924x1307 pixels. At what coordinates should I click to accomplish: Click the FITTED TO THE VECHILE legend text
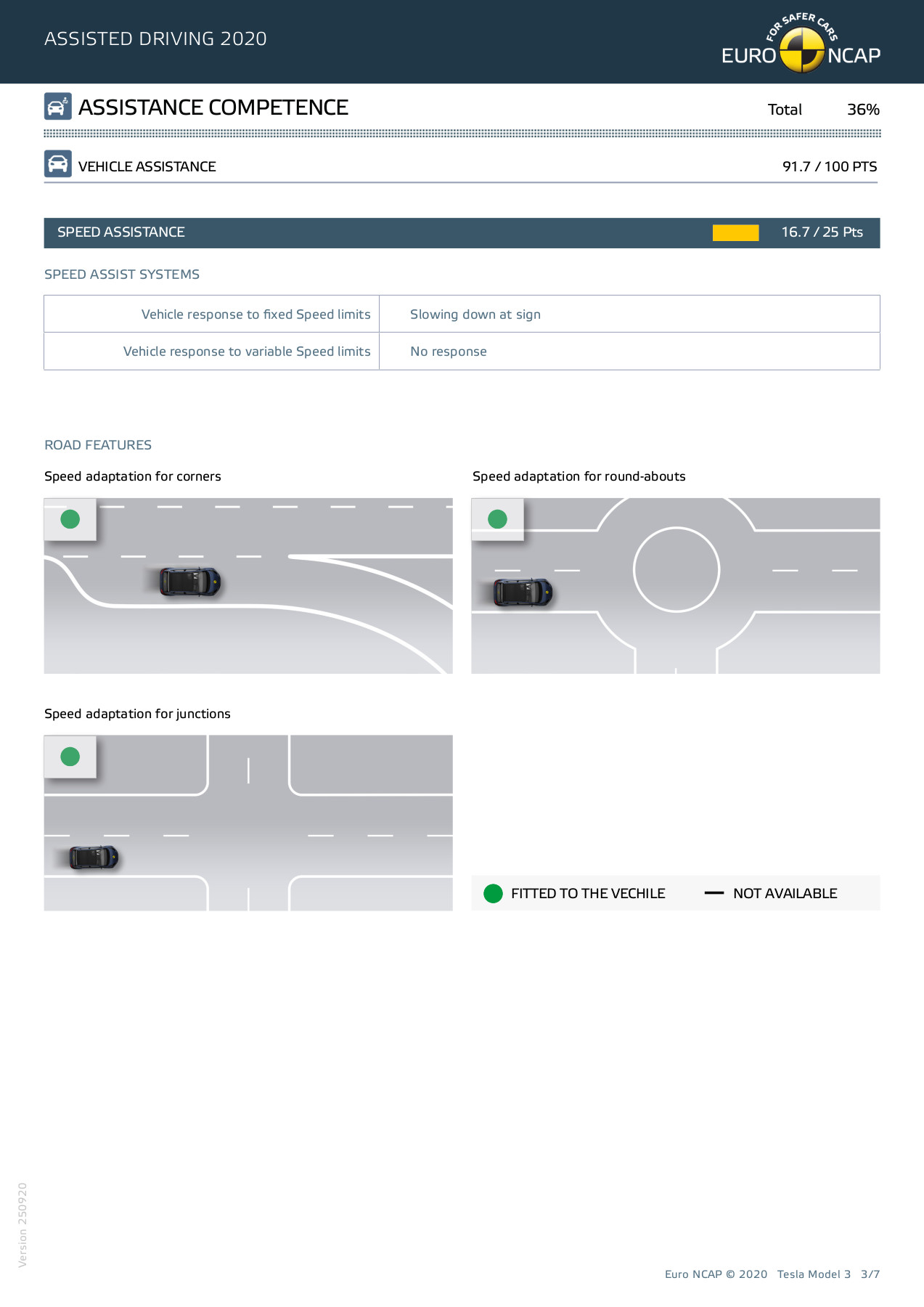coord(588,894)
